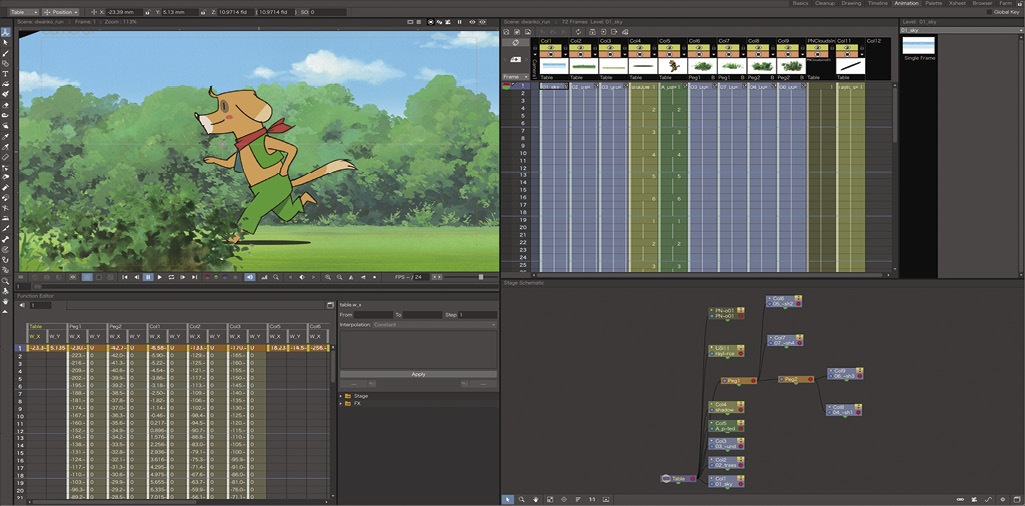Screen dimensions: 1025x506
Task: Switch to the Timeline room tab
Action: [x=878, y=3]
